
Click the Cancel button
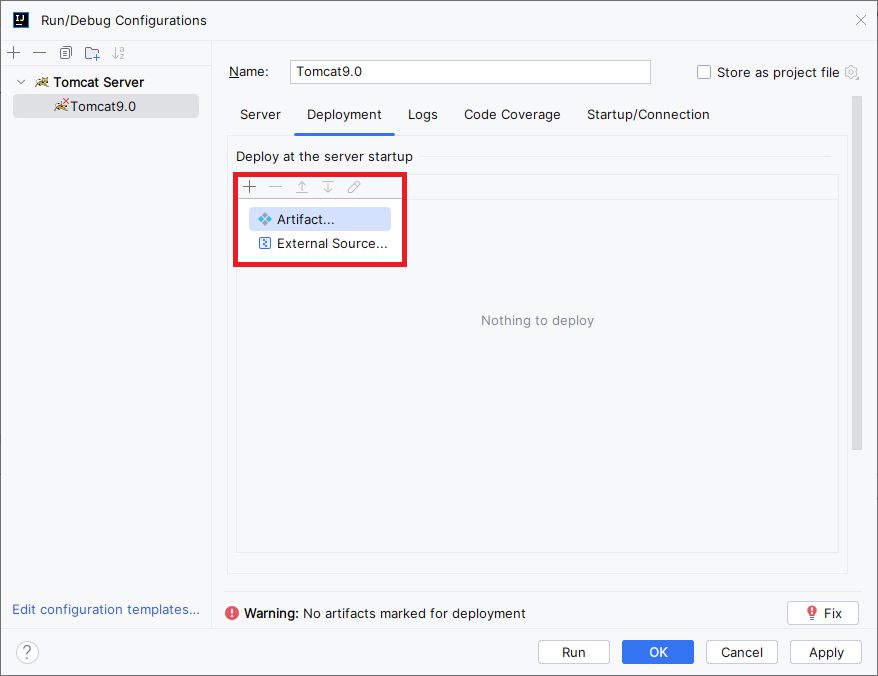coord(741,652)
